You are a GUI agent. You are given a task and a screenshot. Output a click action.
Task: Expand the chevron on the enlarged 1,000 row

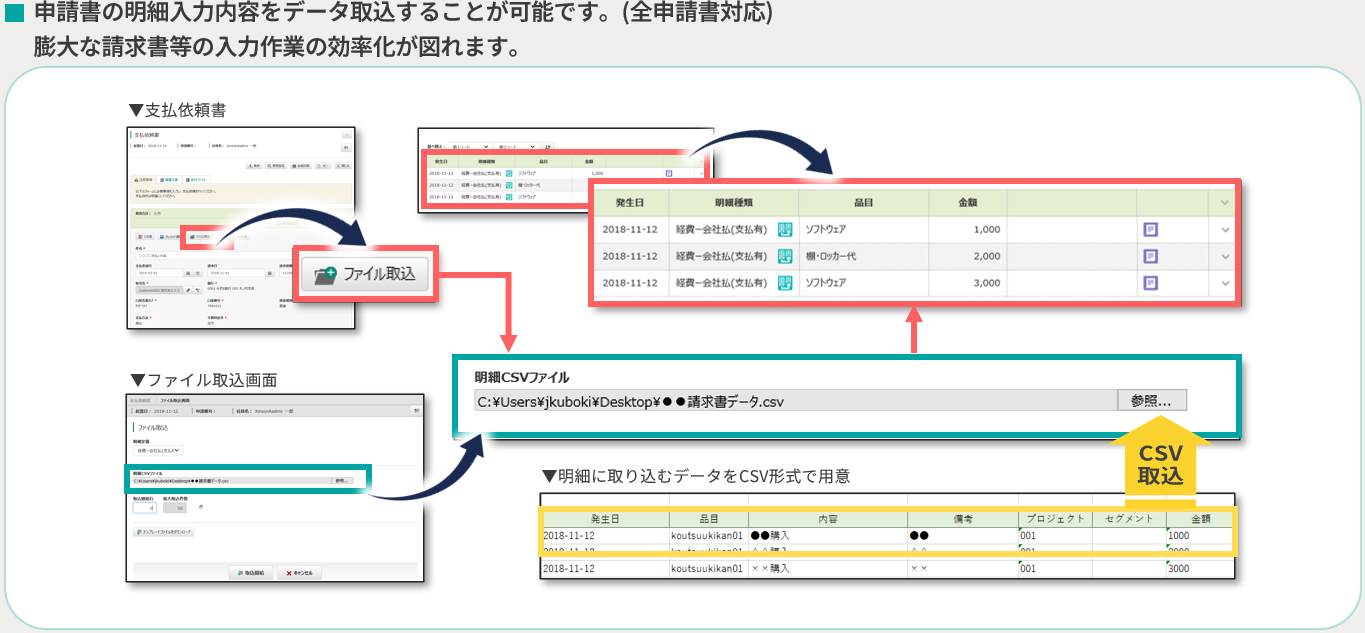pos(1226,230)
